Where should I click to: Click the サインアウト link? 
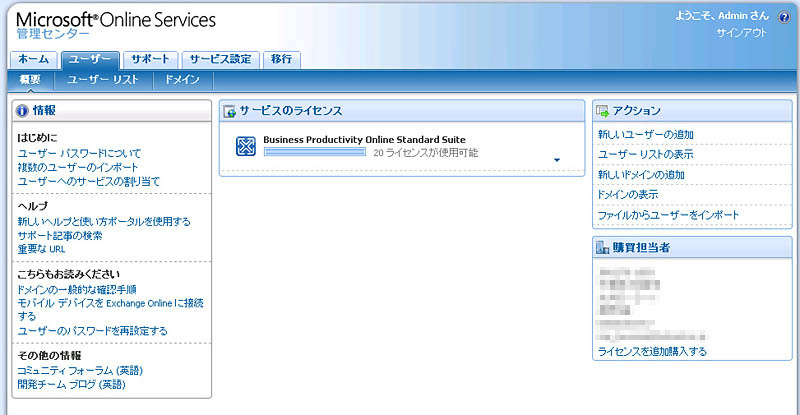tap(741, 32)
